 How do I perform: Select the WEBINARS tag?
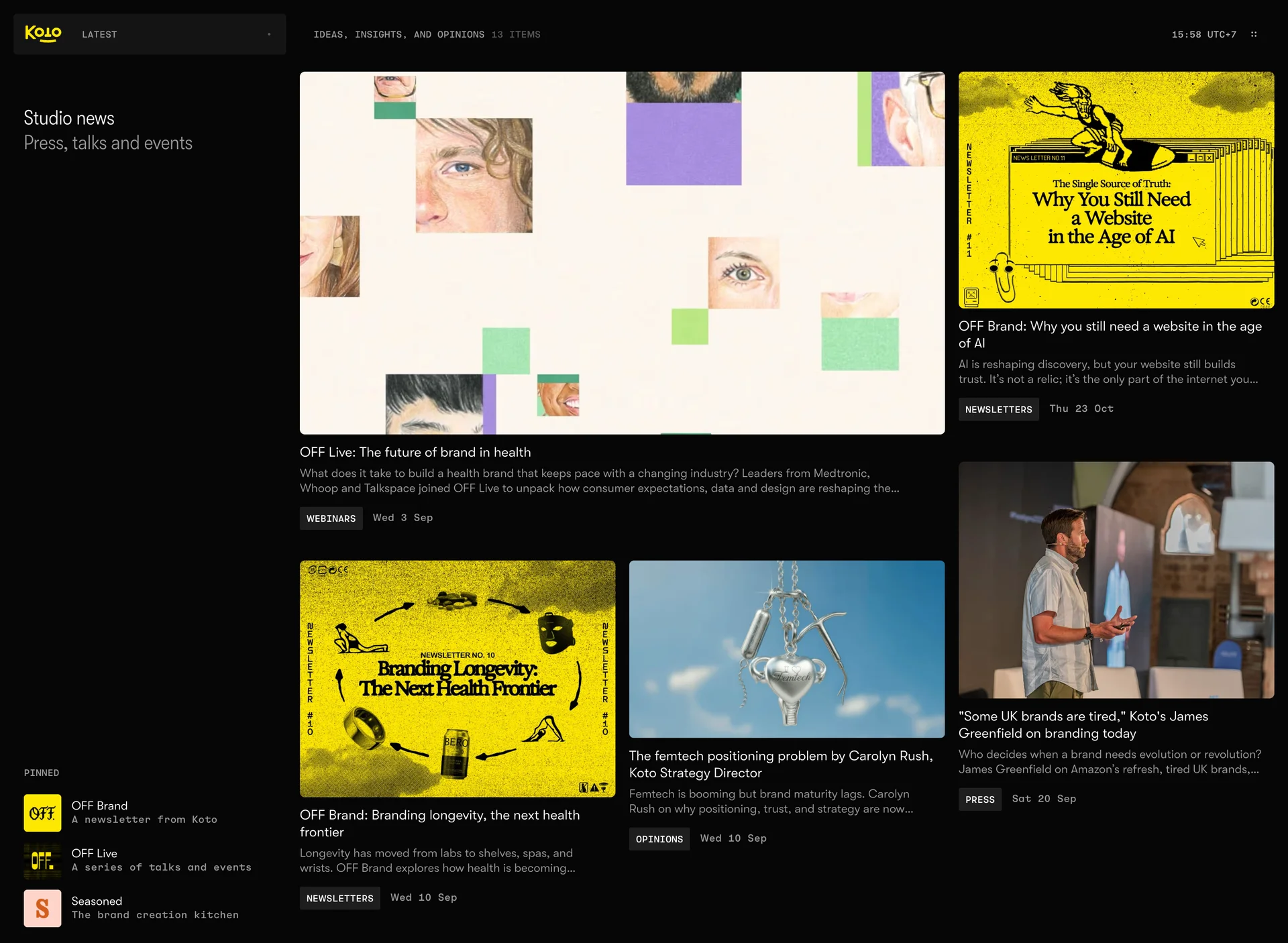click(x=331, y=518)
